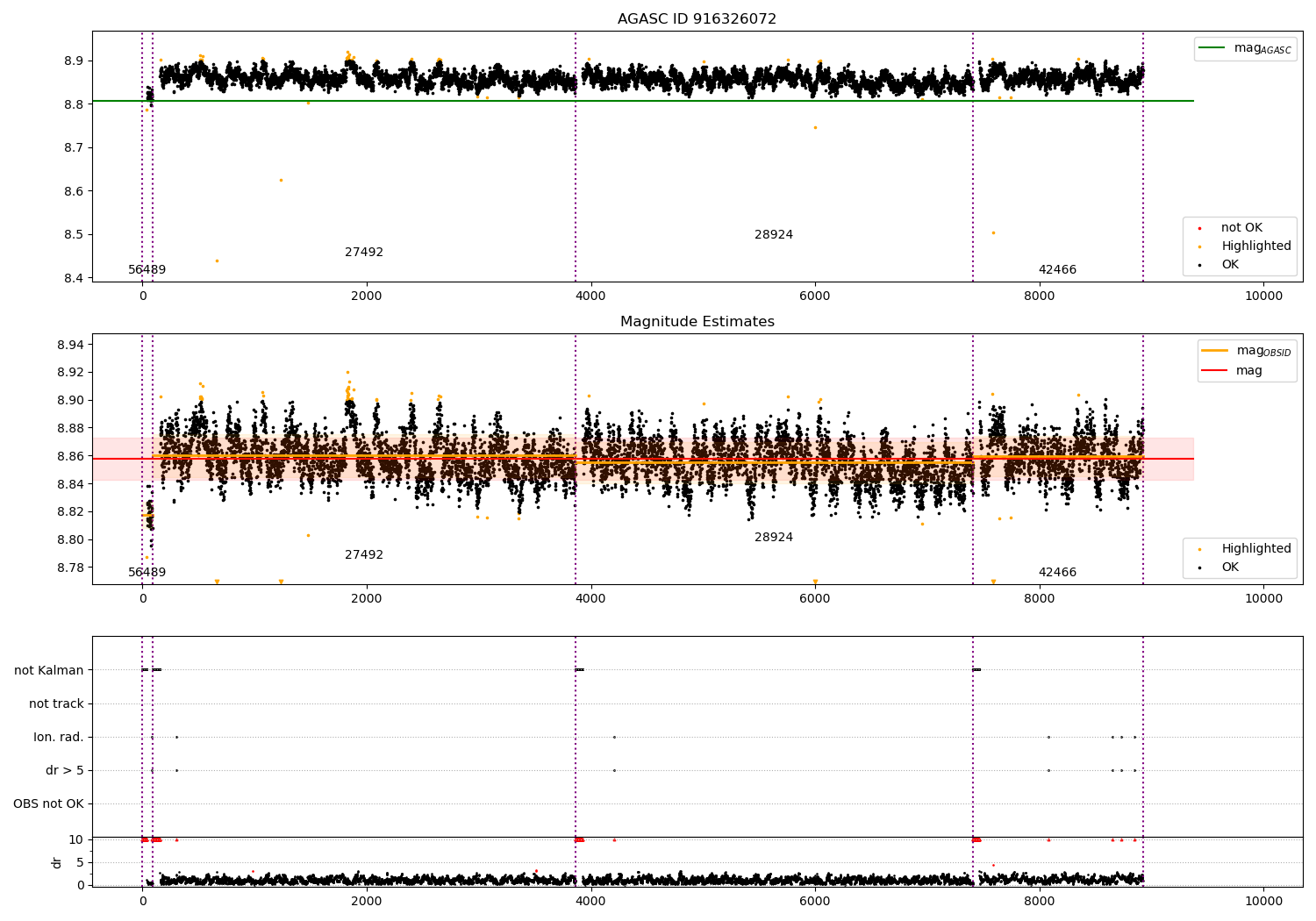Viewport: 1316px width, 921px height.
Task: Click the orange outlier point near magnitude 8.75
Action: pyautogui.click(x=815, y=127)
